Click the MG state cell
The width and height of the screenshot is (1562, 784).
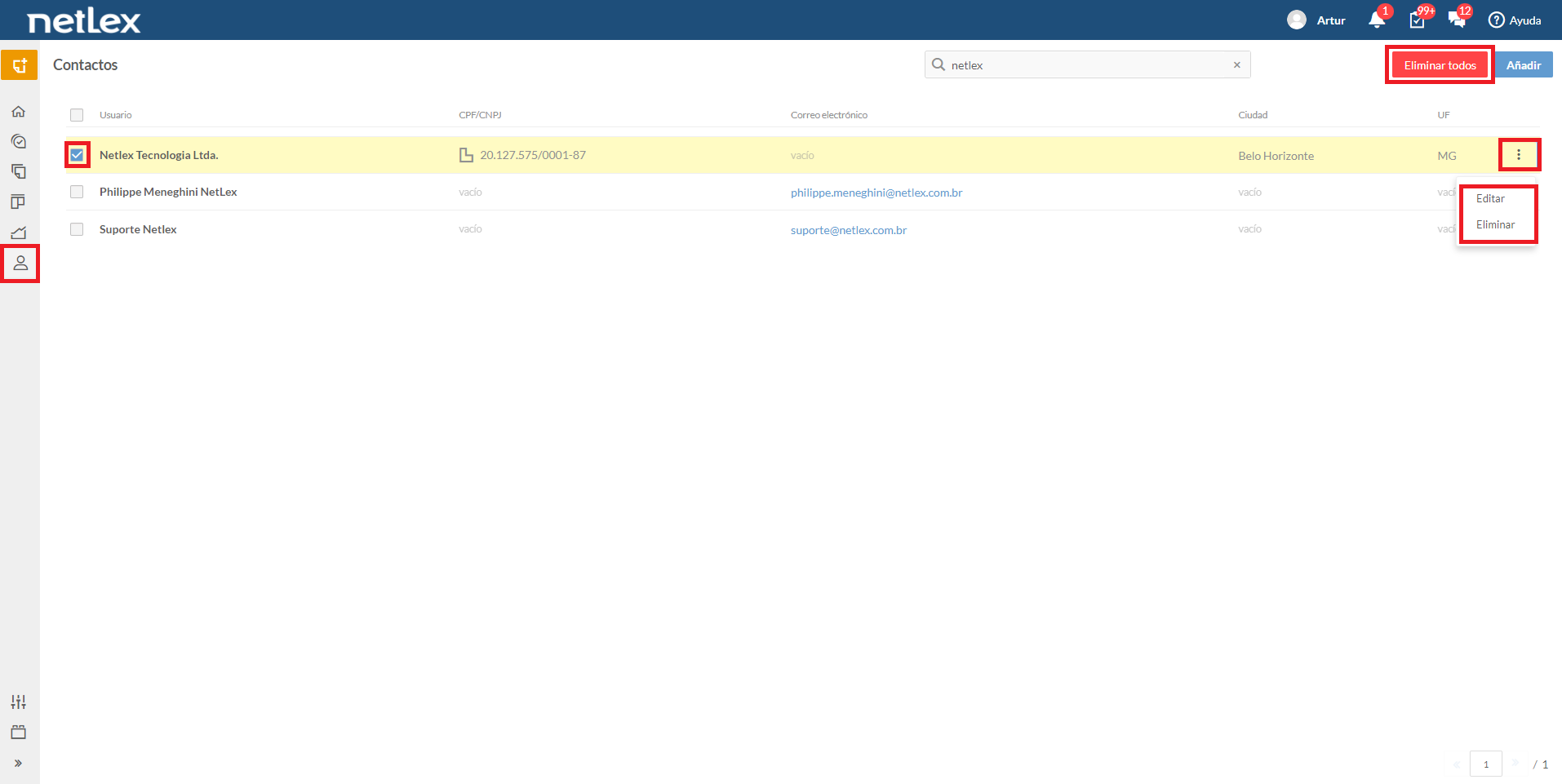(1447, 156)
